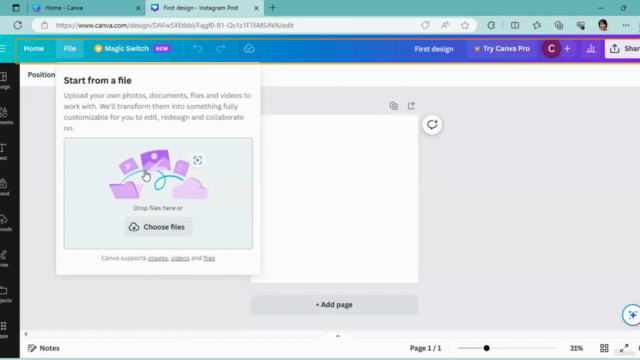
Task: Enter fullscreen present mode
Action: 624,348
